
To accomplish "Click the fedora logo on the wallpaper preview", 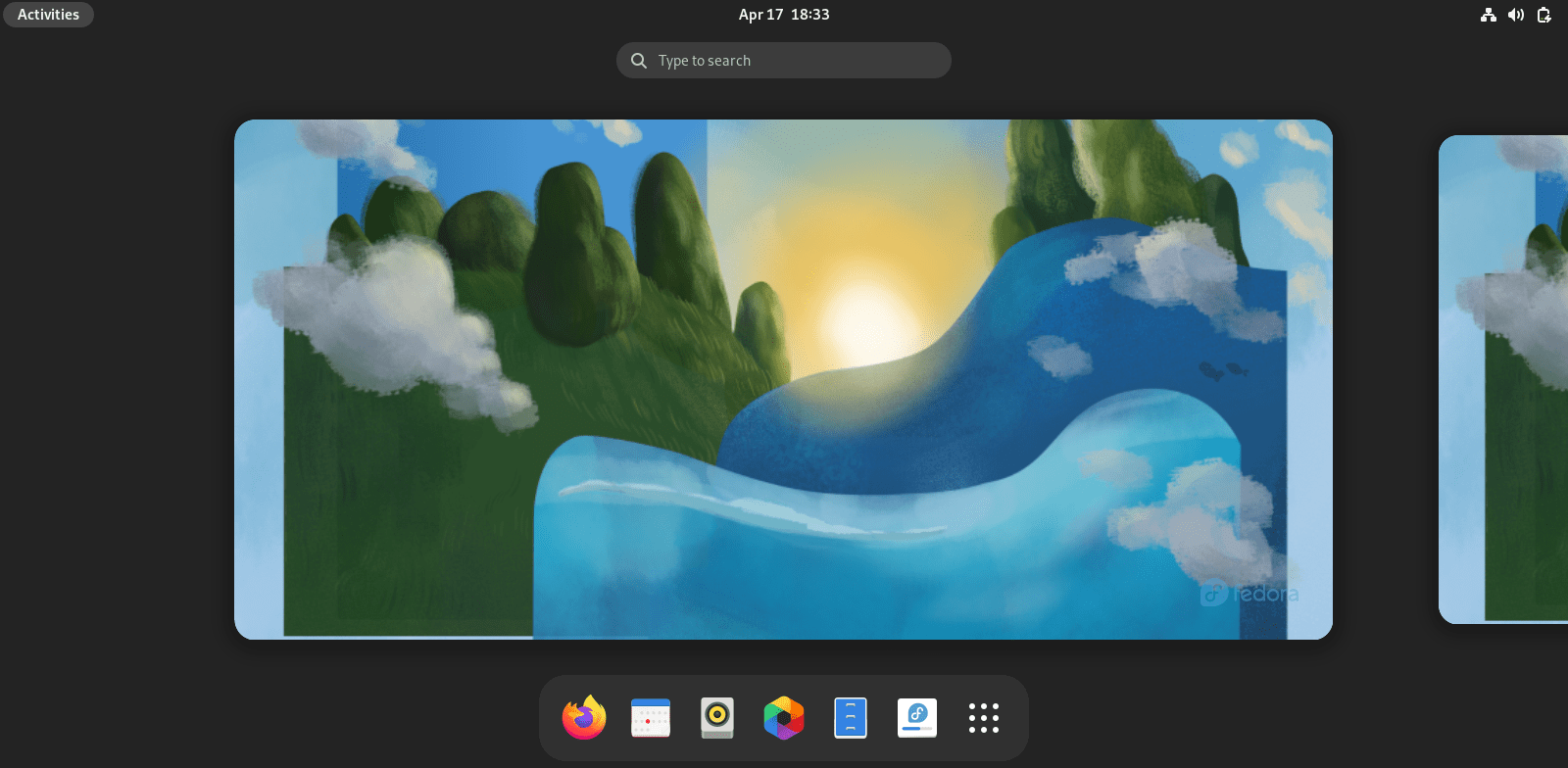I will coord(1249,594).
